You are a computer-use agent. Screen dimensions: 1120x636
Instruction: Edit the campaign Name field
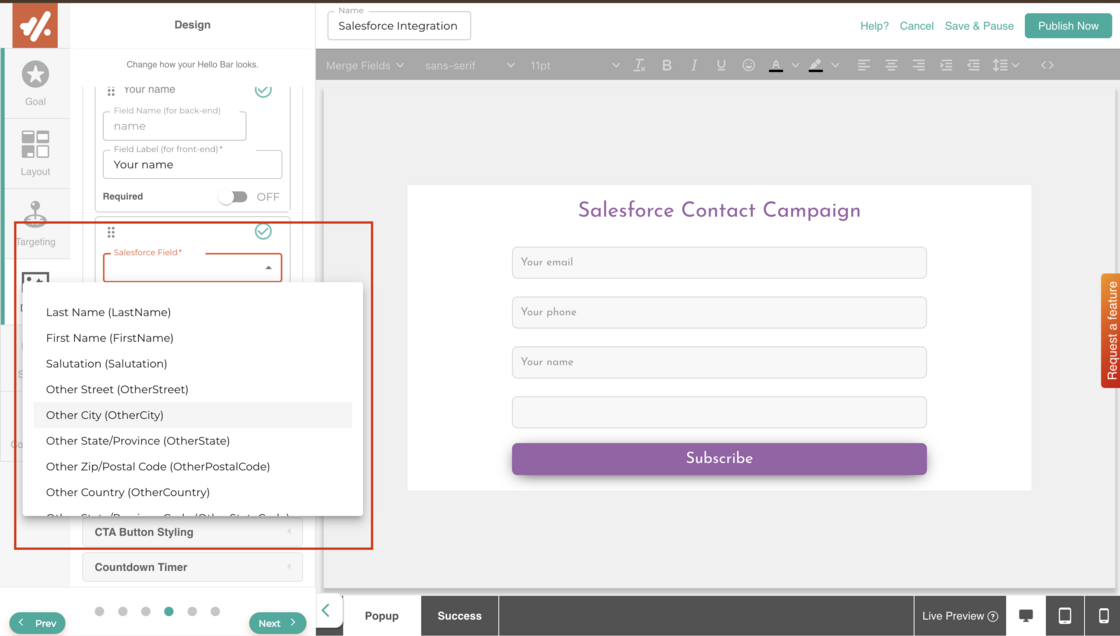point(399,26)
